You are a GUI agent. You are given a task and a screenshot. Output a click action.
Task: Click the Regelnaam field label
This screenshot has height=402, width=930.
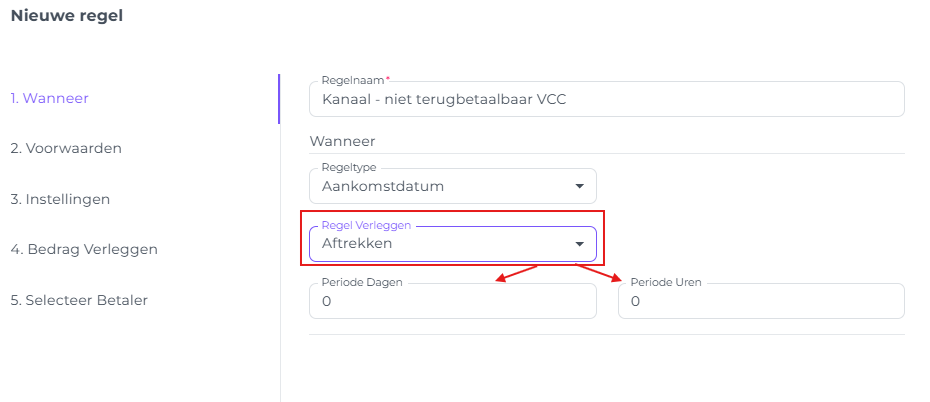point(354,80)
